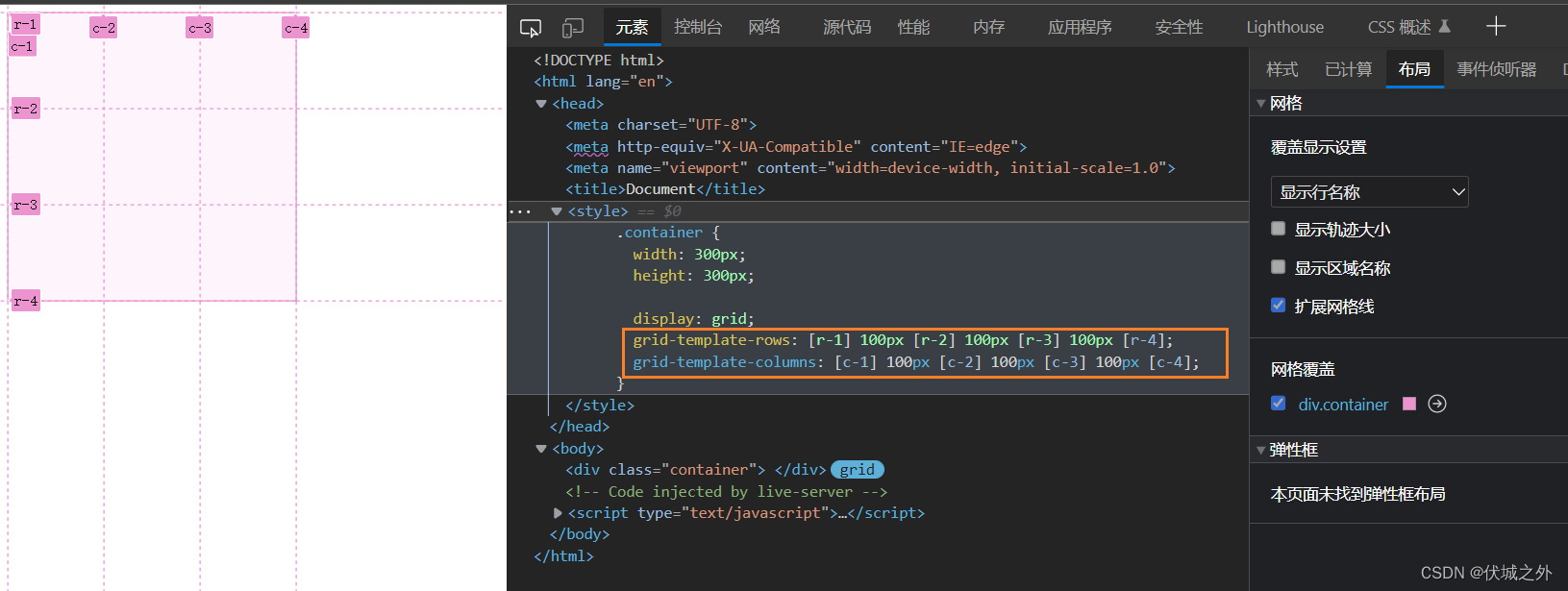Open the Application (应用程序) tab
This screenshot has width=1568, height=591.
pyautogui.click(x=1080, y=27)
